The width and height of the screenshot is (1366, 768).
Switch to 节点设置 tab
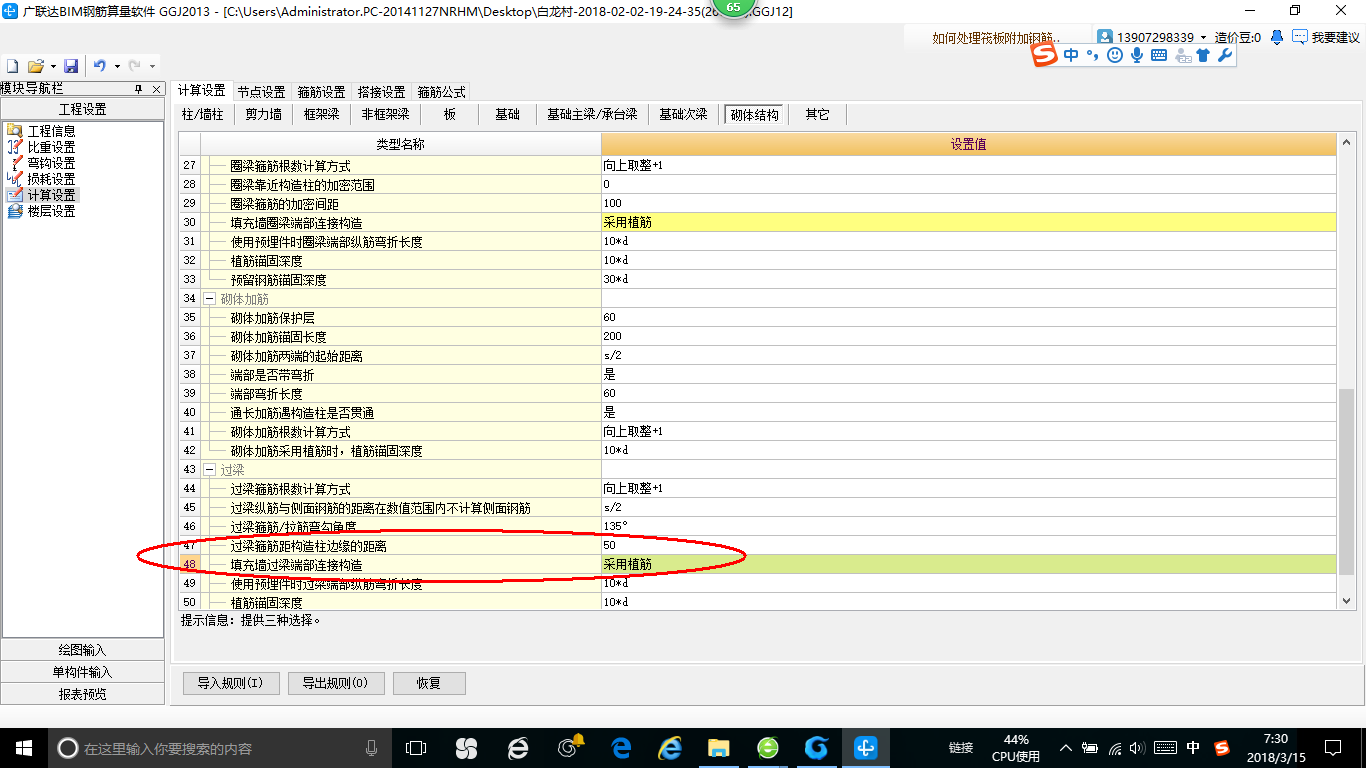261,91
